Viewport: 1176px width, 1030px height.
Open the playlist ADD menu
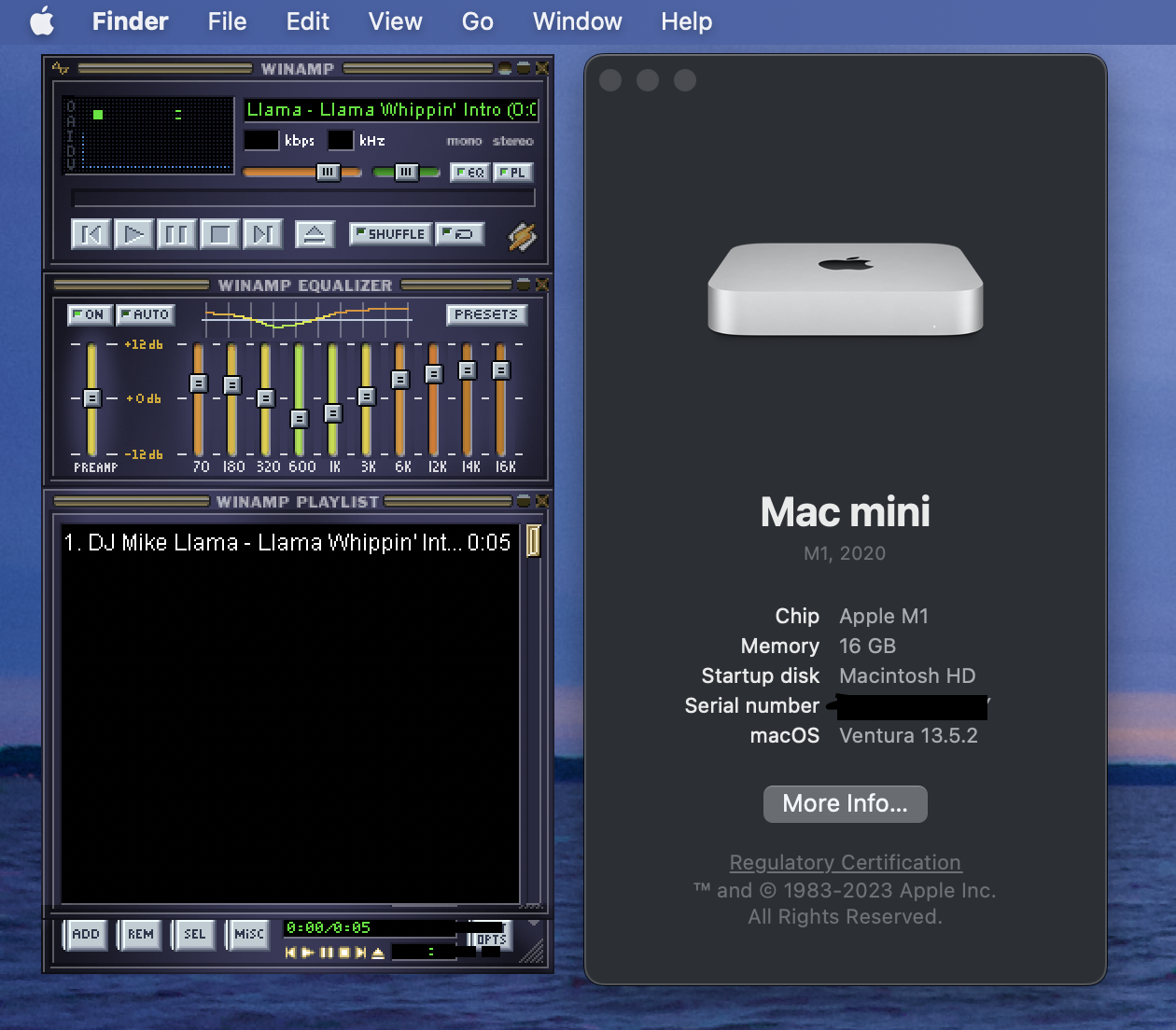tap(86, 934)
